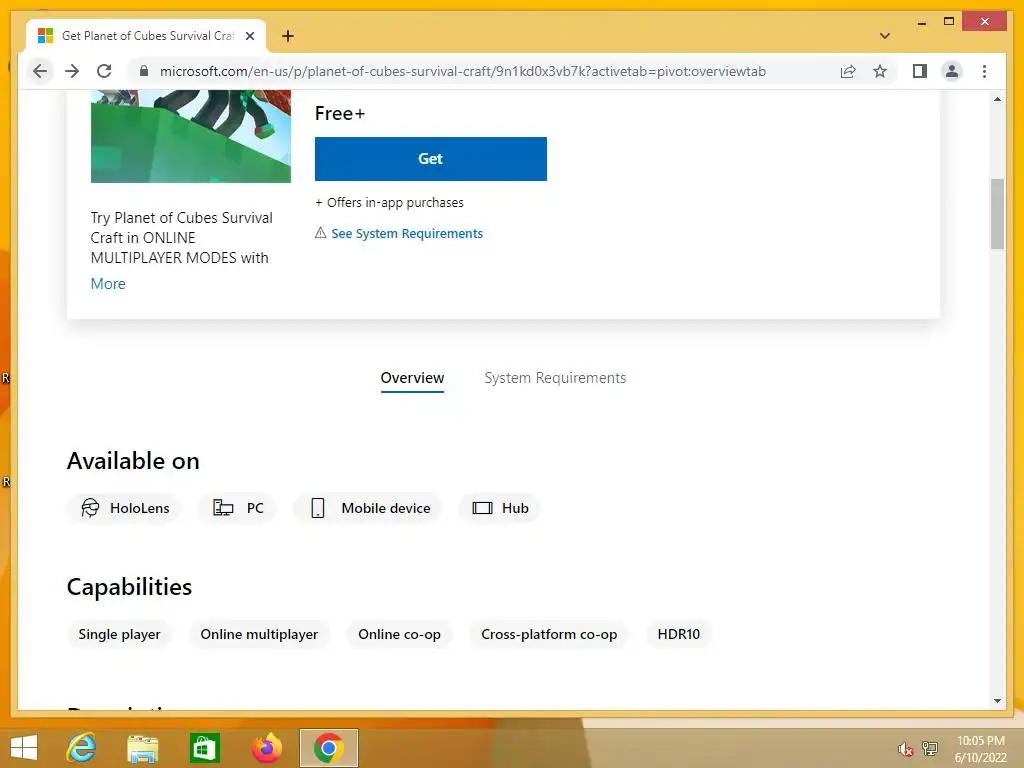Click the blue Get button
This screenshot has width=1024, height=768.
pos(430,159)
